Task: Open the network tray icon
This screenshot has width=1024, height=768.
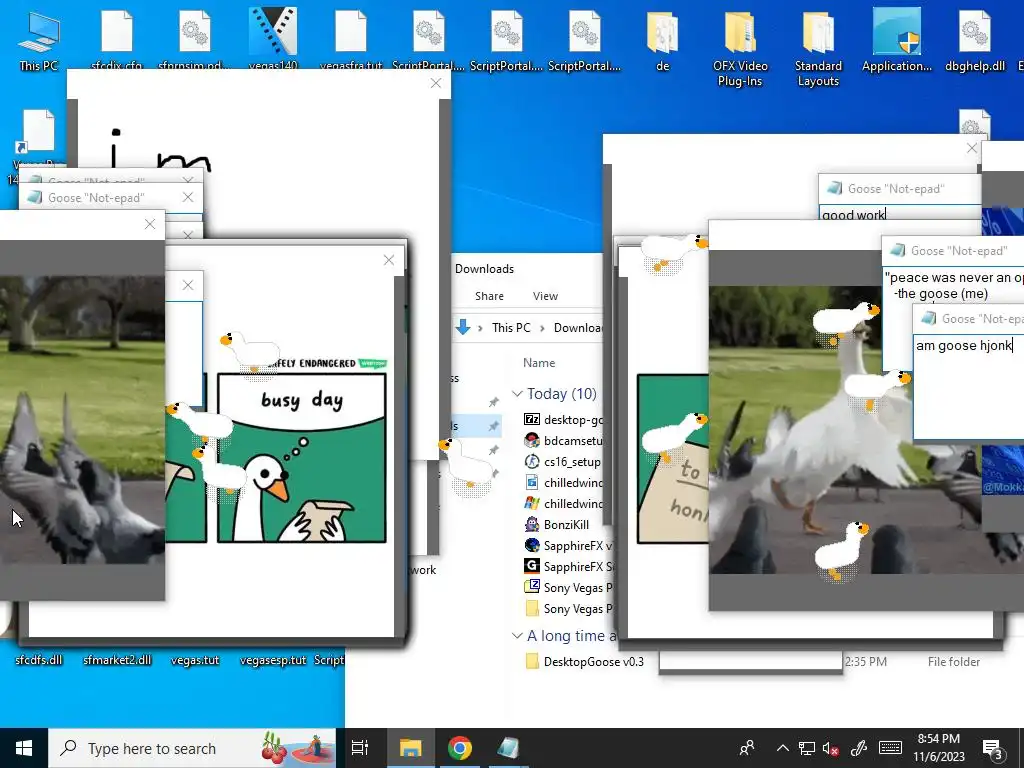Action: pos(807,748)
